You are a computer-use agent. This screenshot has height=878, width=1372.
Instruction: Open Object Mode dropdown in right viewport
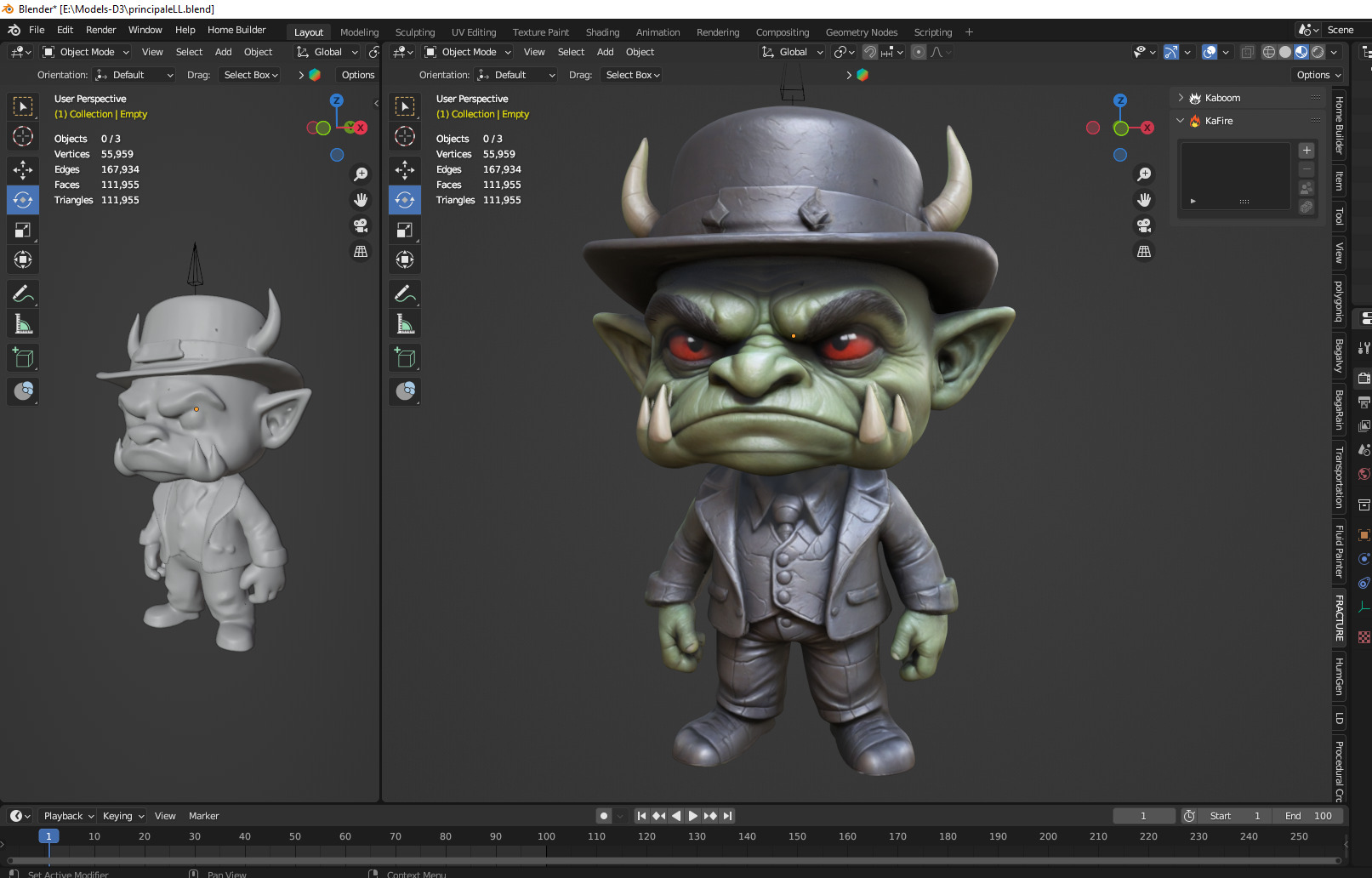point(467,52)
